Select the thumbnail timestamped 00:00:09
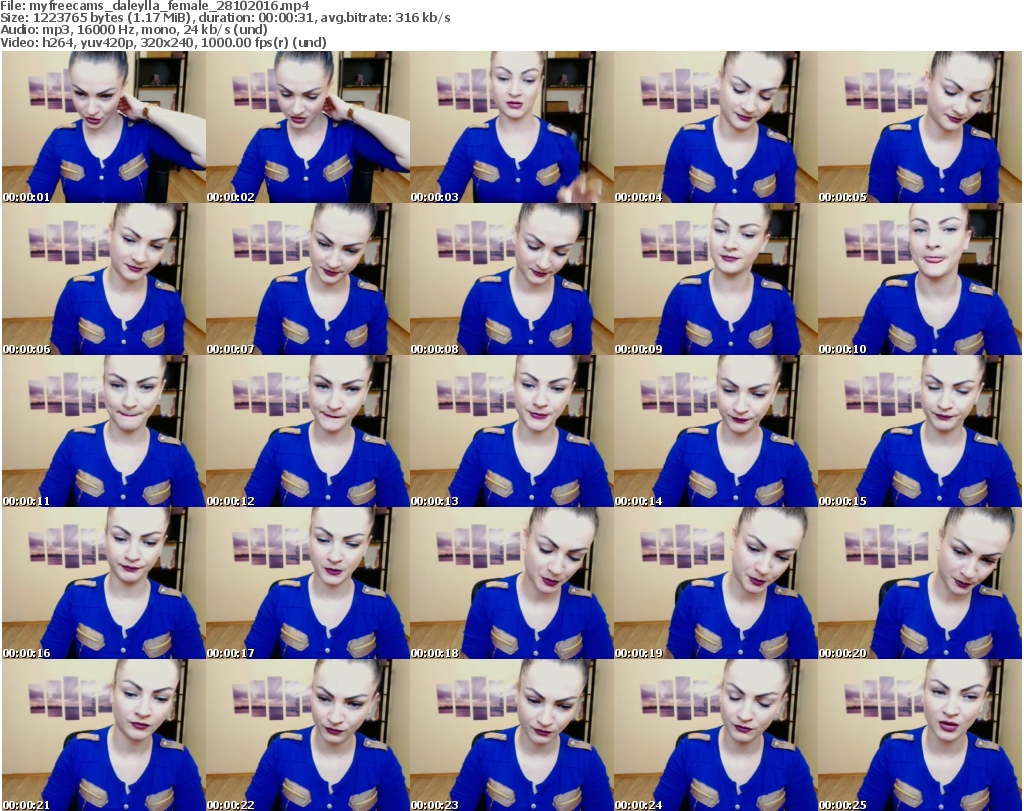 pyautogui.click(x=715, y=279)
